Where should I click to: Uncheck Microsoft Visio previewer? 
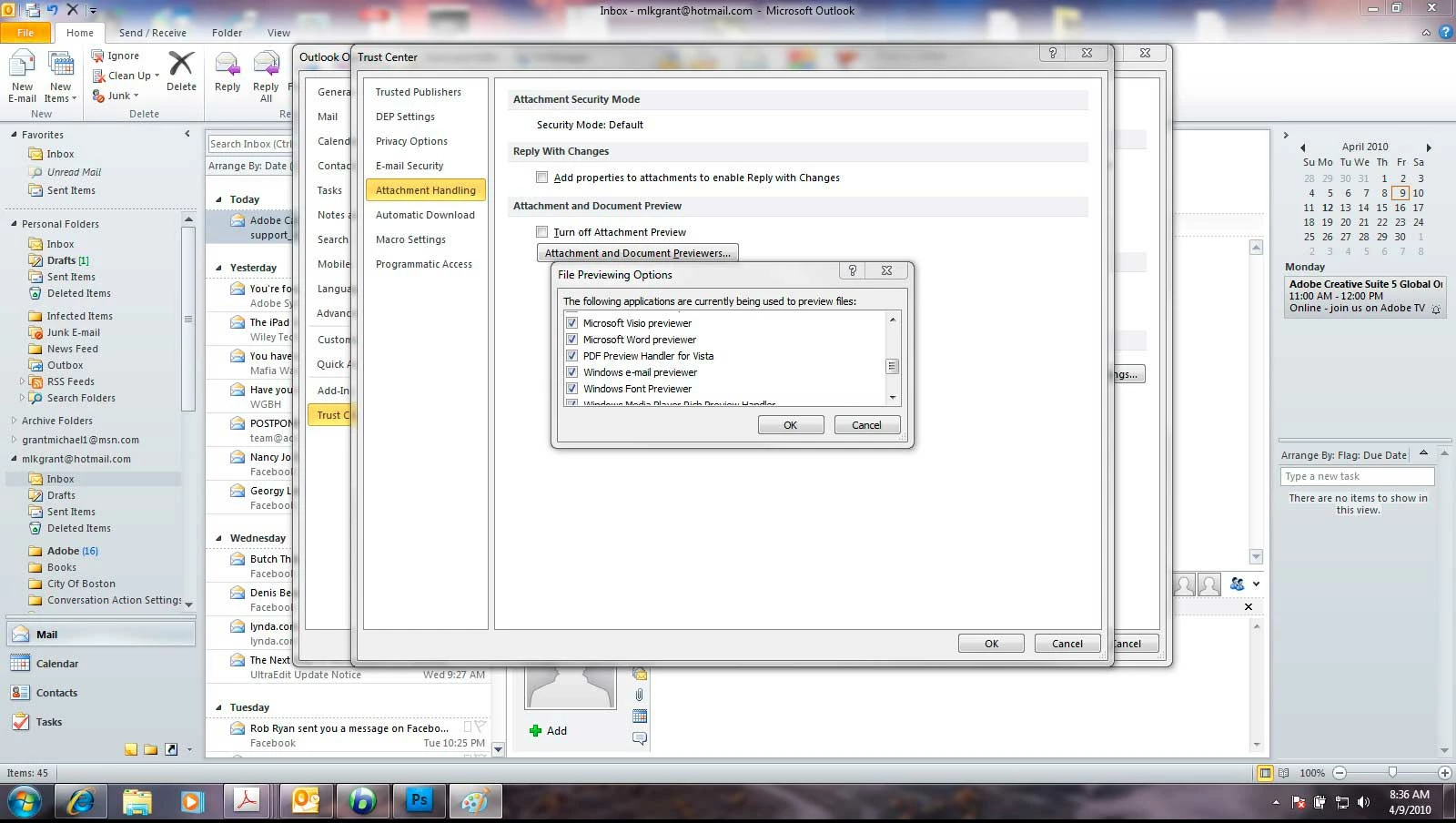tap(571, 323)
